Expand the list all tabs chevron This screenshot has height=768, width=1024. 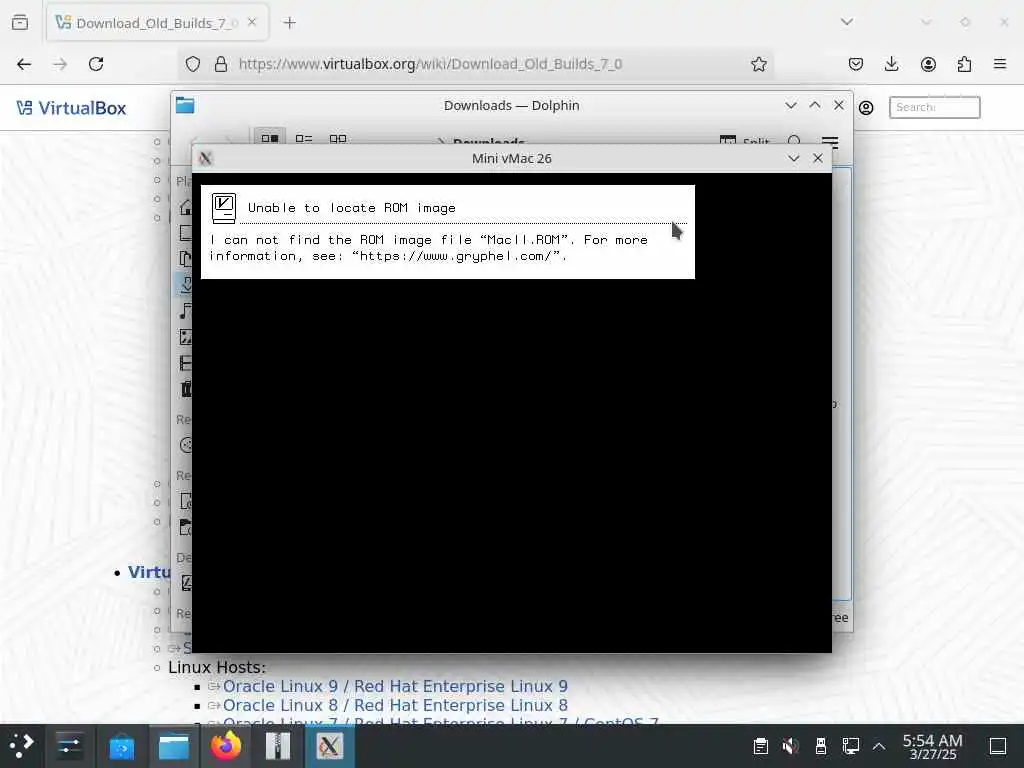(846, 22)
